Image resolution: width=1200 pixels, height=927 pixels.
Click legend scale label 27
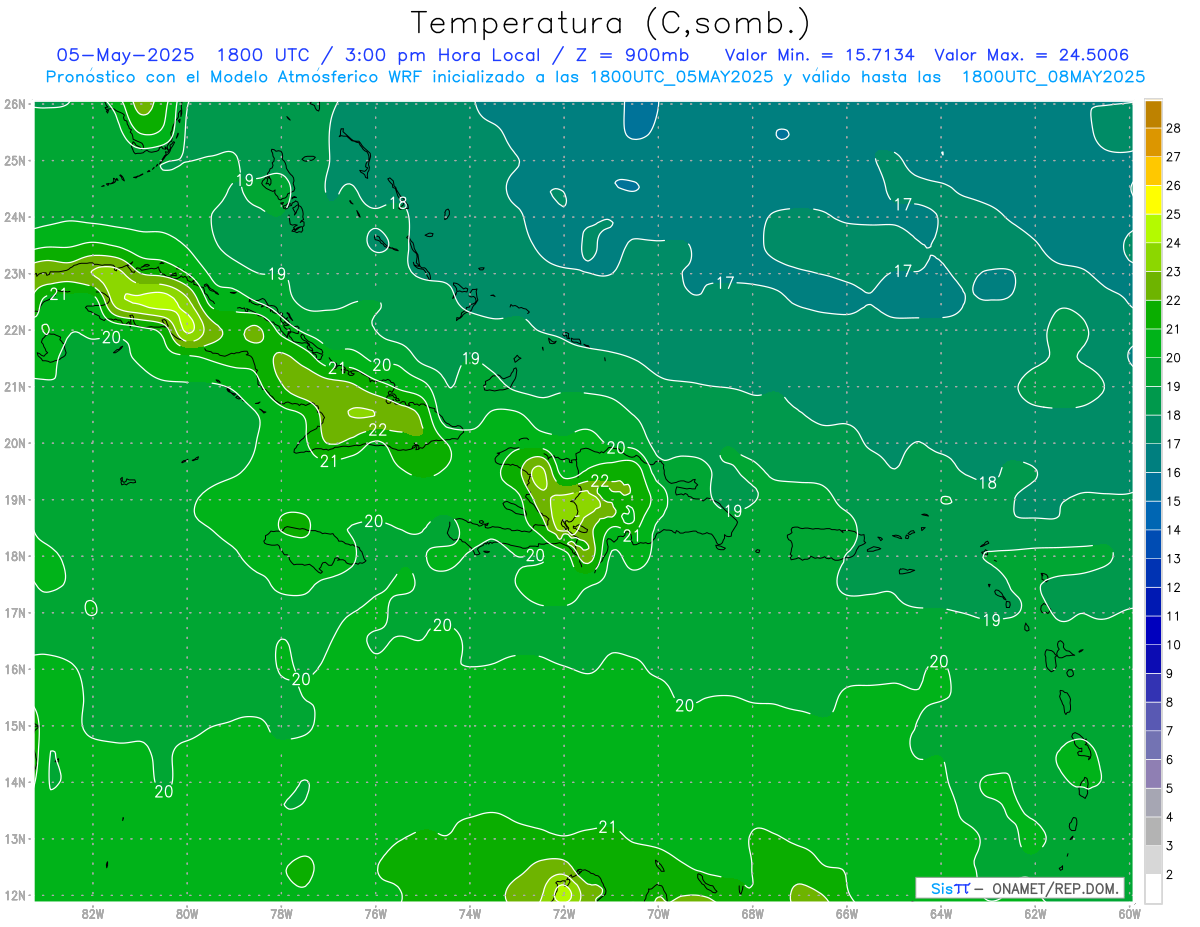tap(1173, 156)
